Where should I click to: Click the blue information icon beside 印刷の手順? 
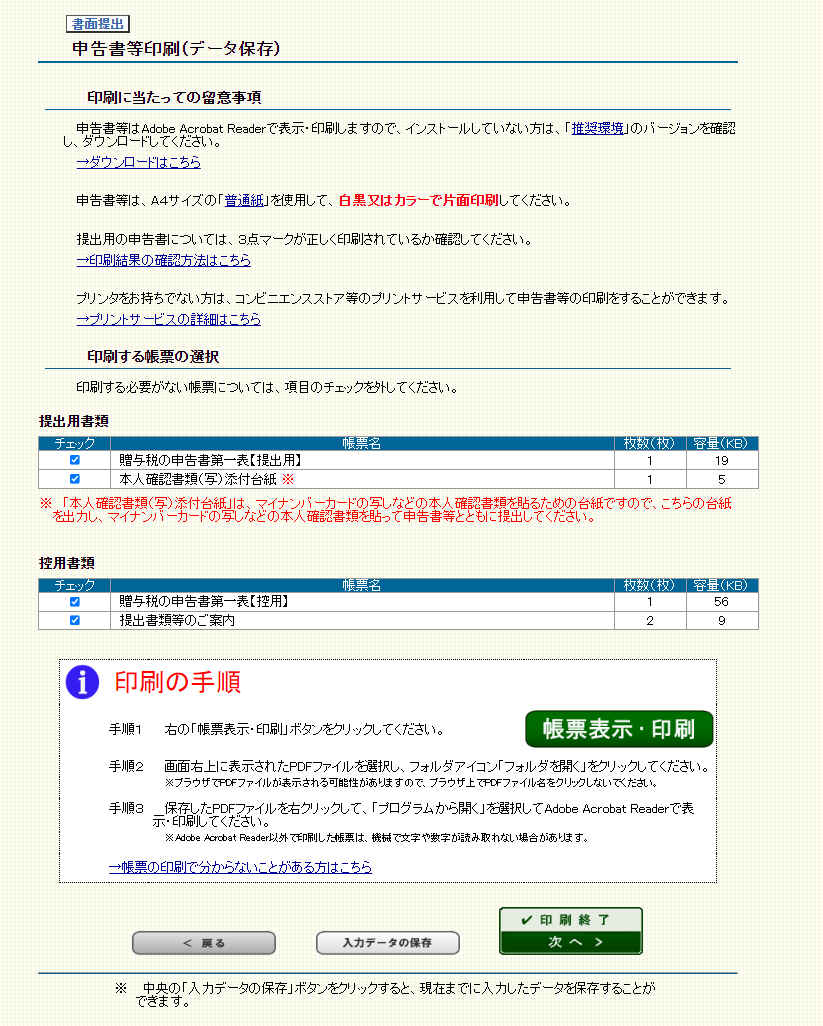82,682
